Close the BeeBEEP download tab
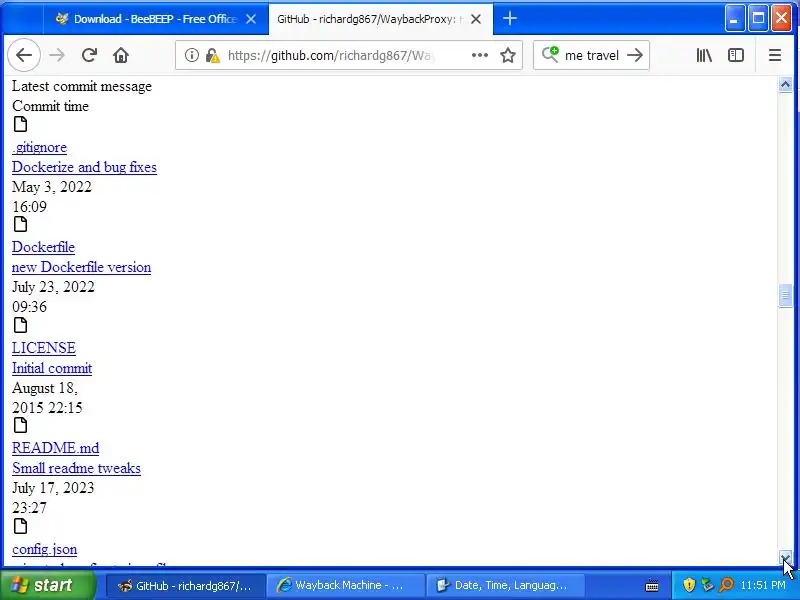 tap(251, 19)
